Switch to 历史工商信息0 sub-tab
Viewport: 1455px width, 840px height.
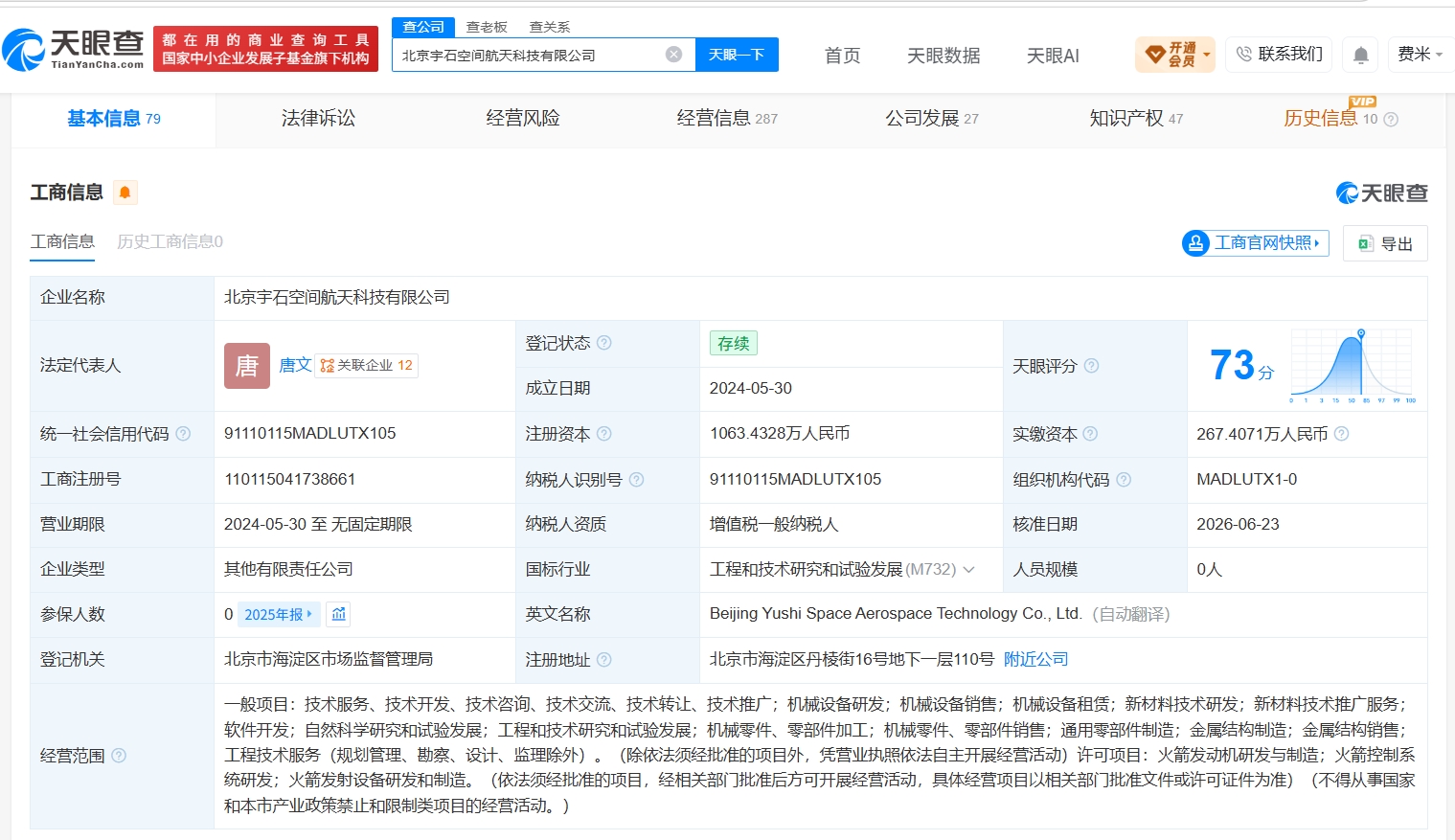170,241
